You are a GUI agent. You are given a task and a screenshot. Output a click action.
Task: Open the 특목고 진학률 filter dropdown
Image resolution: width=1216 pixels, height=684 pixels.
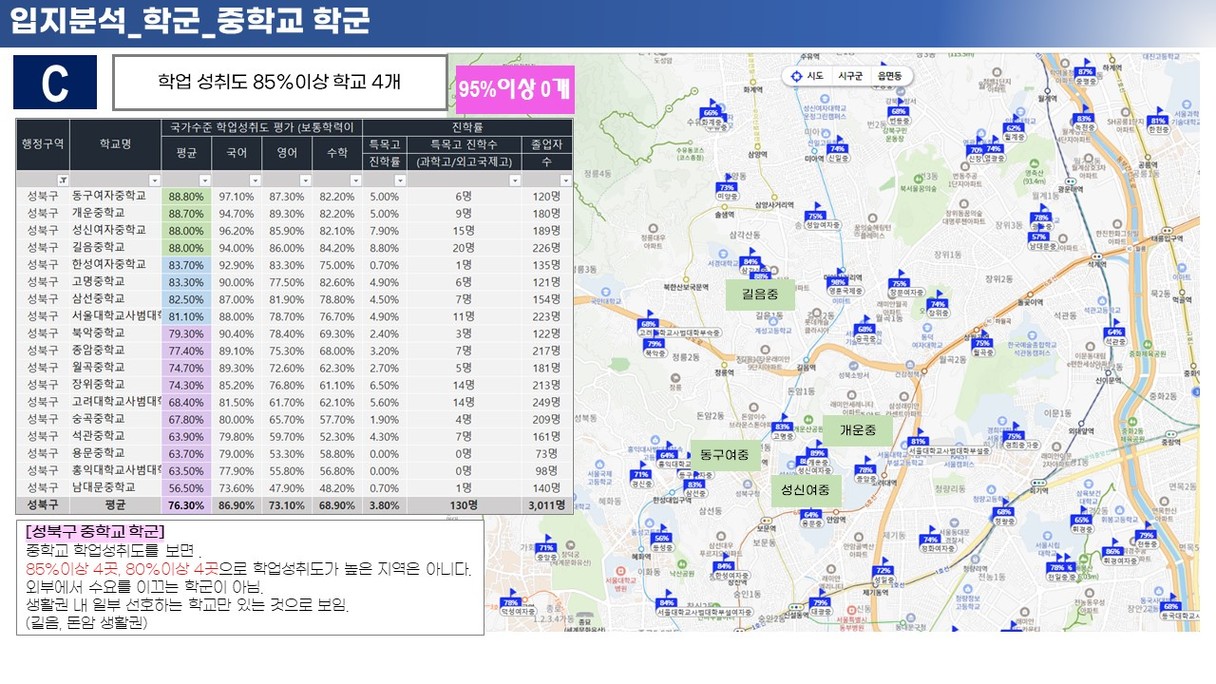[x=401, y=181]
